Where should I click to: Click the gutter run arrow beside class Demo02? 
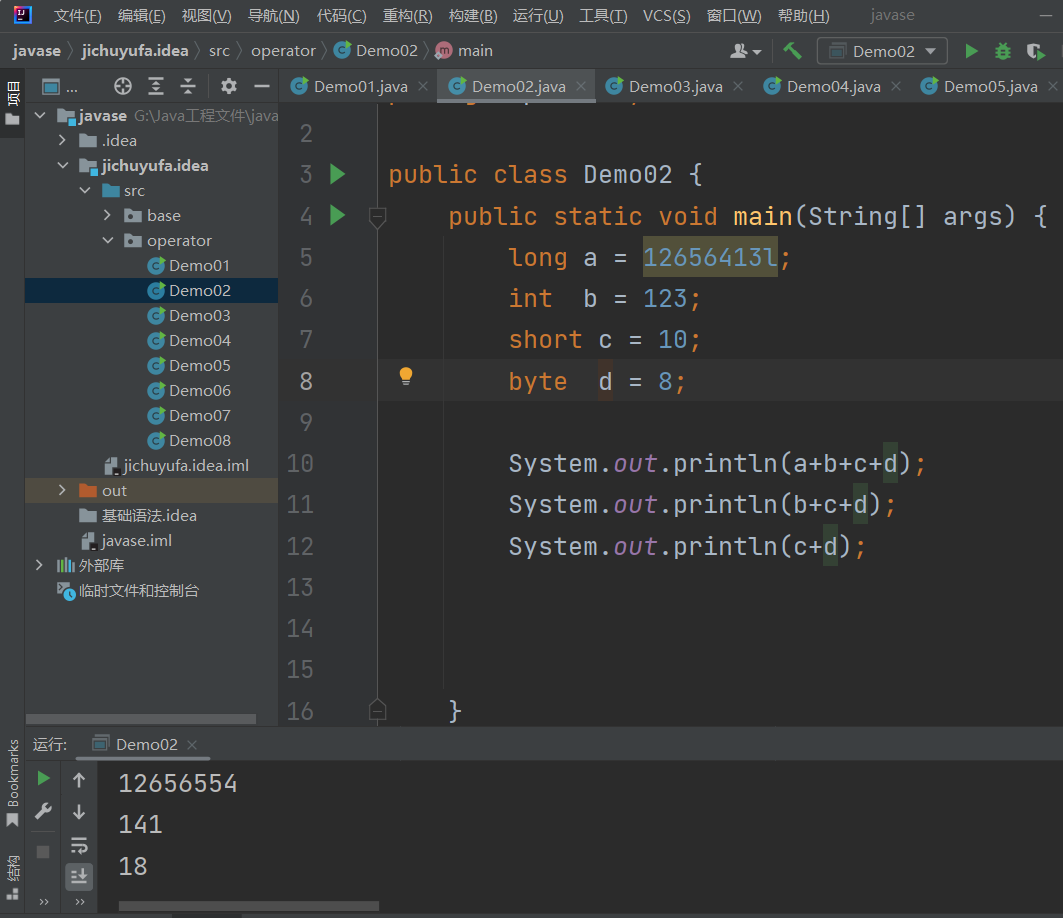click(x=337, y=175)
